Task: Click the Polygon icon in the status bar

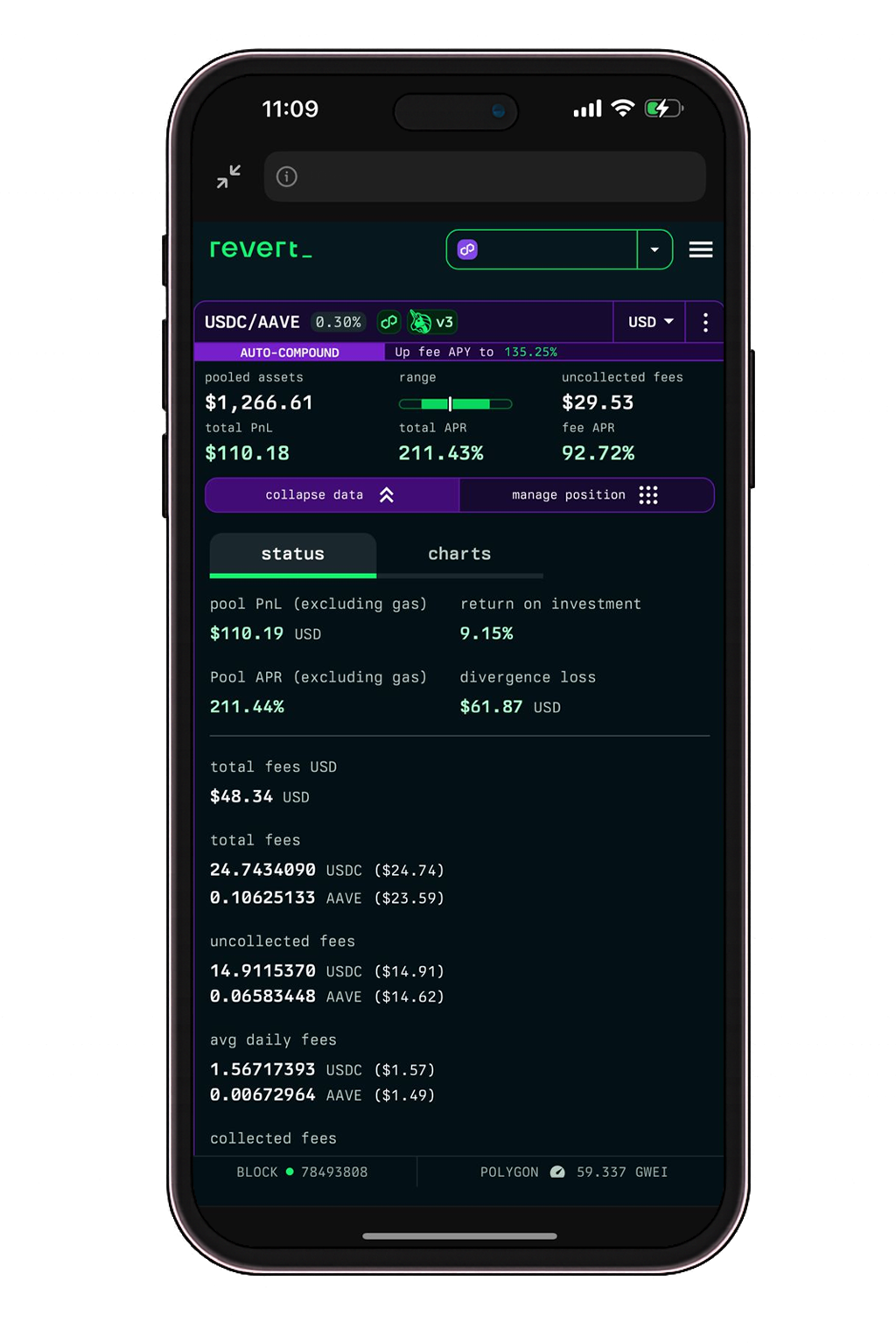Action: click(557, 1172)
